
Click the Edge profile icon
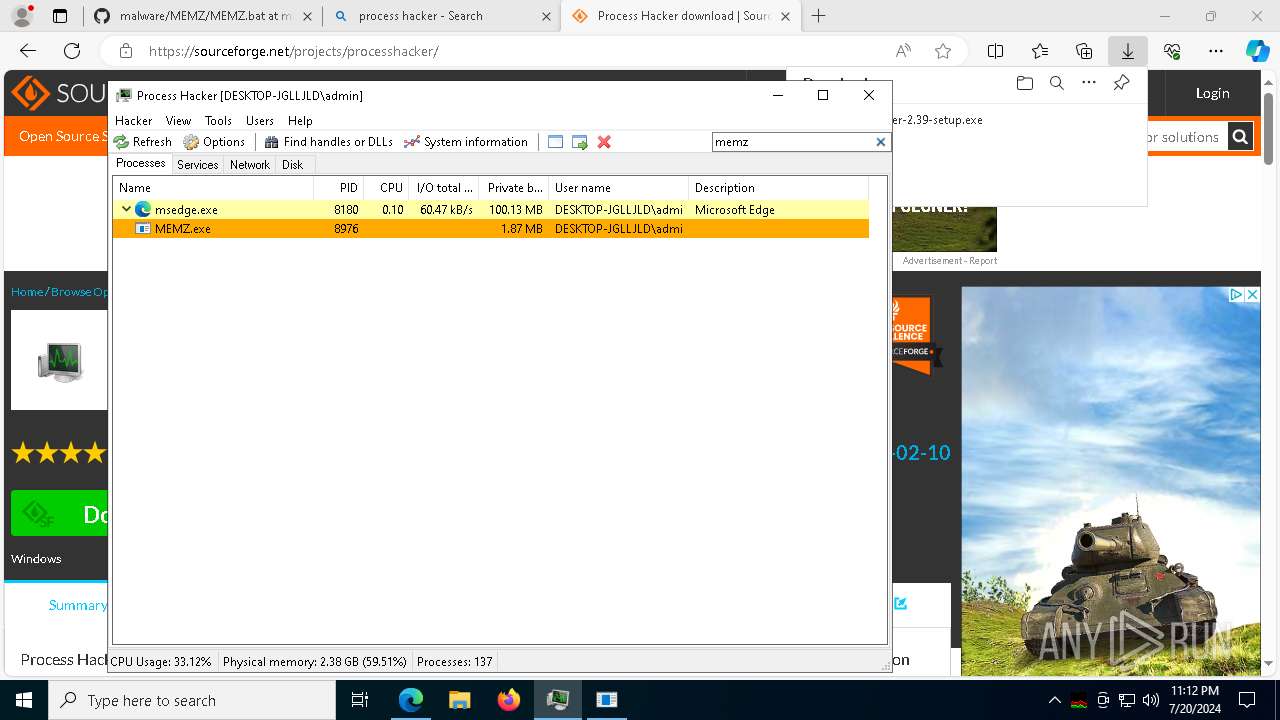click(x=22, y=16)
